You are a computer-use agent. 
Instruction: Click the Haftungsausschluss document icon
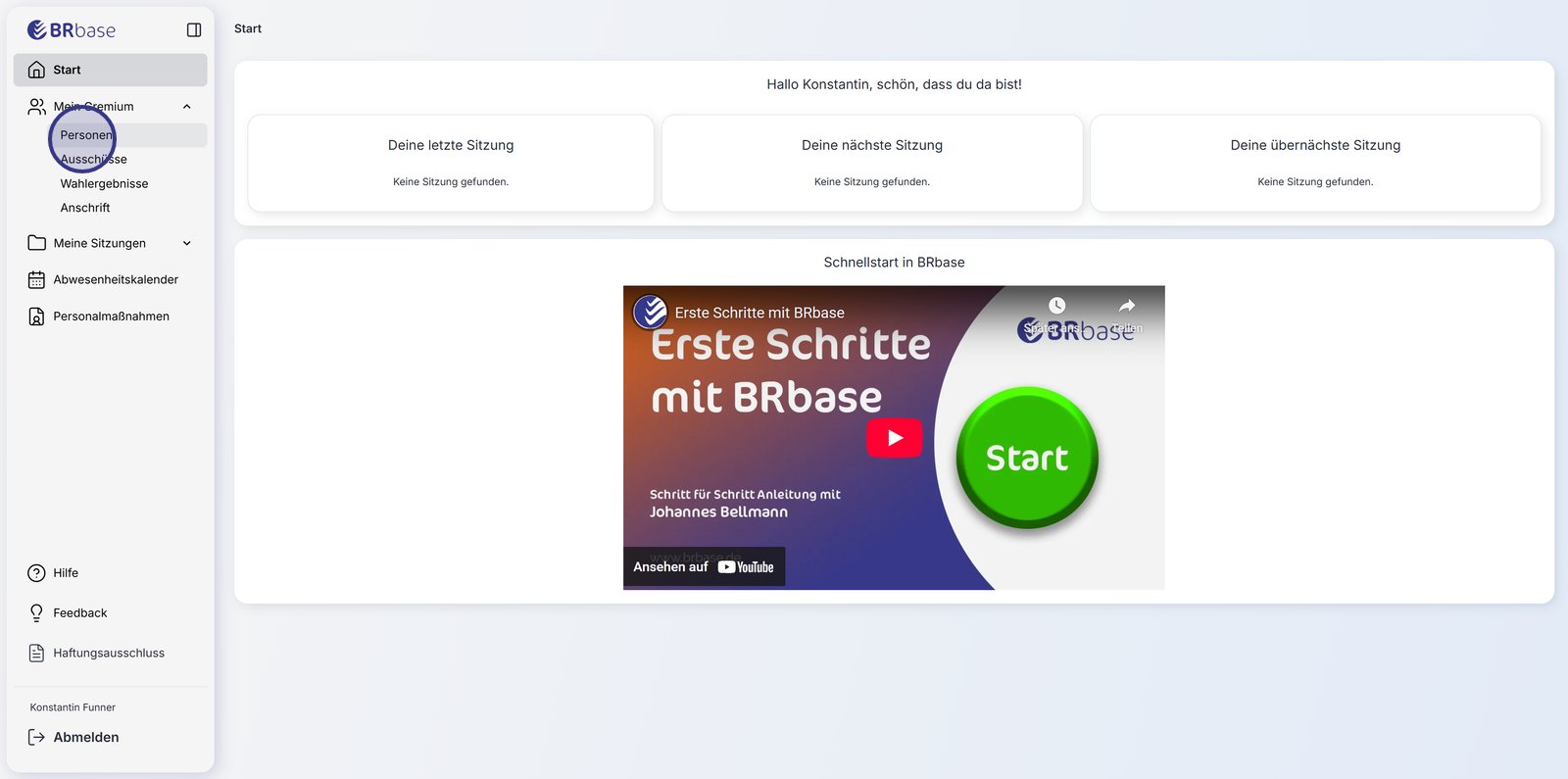pos(36,654)
